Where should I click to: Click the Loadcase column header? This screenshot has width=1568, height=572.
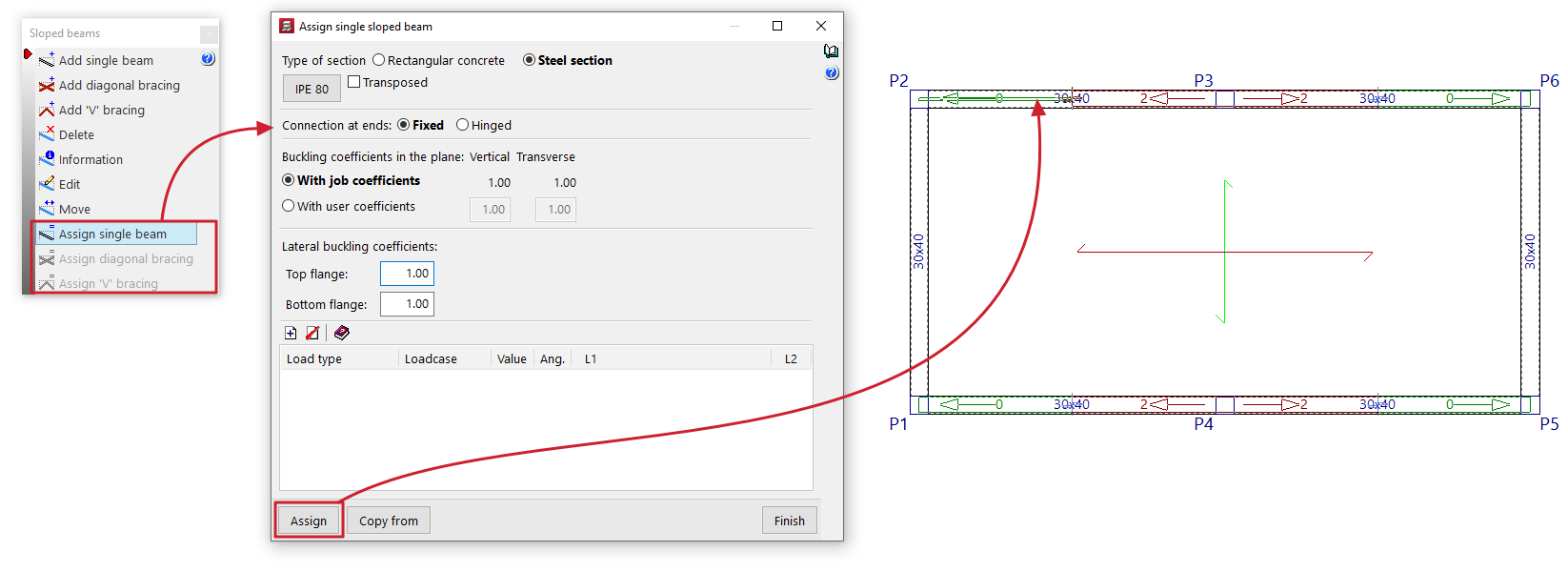coord(445,358)
